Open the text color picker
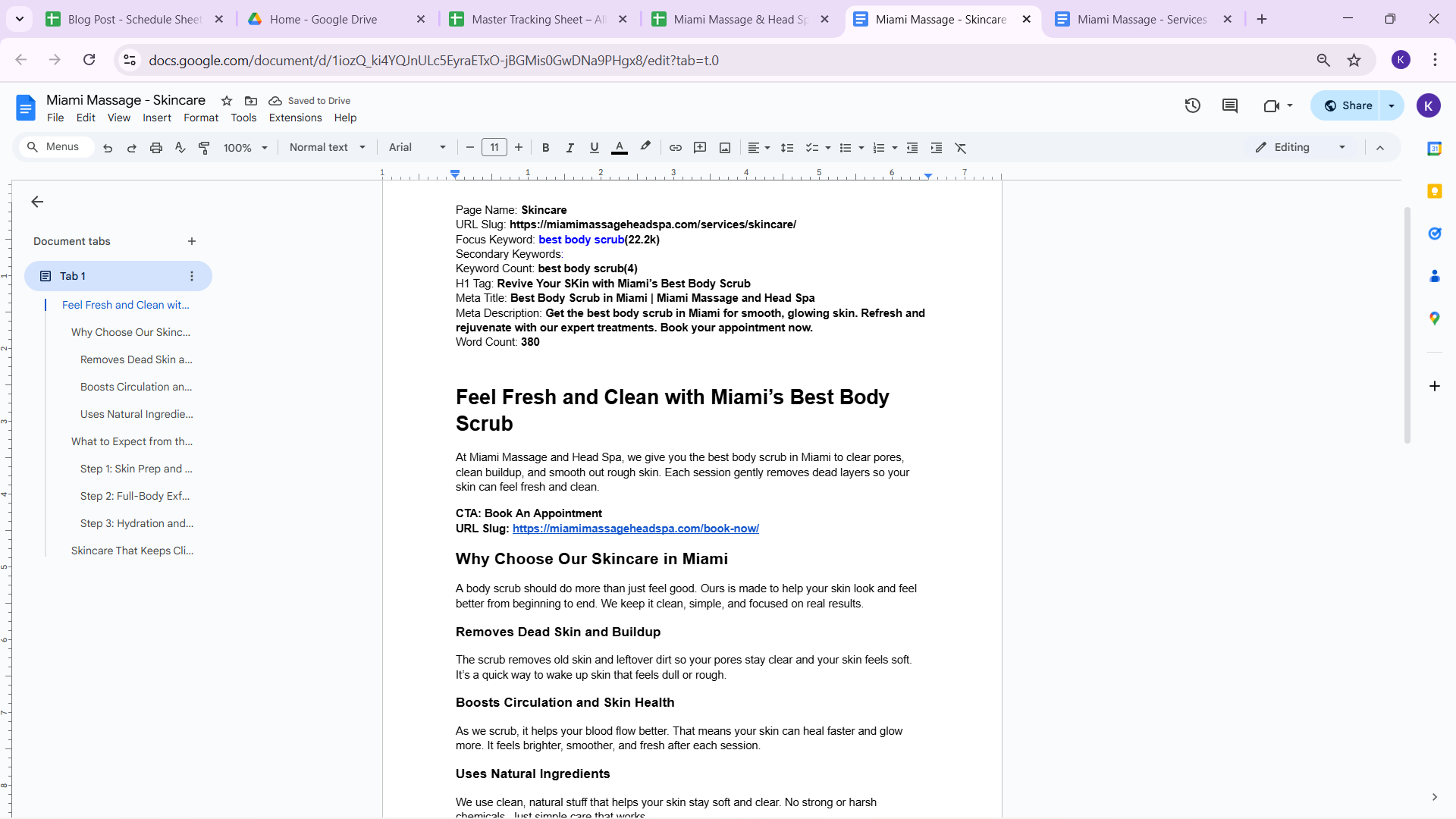 pos(620,148)
